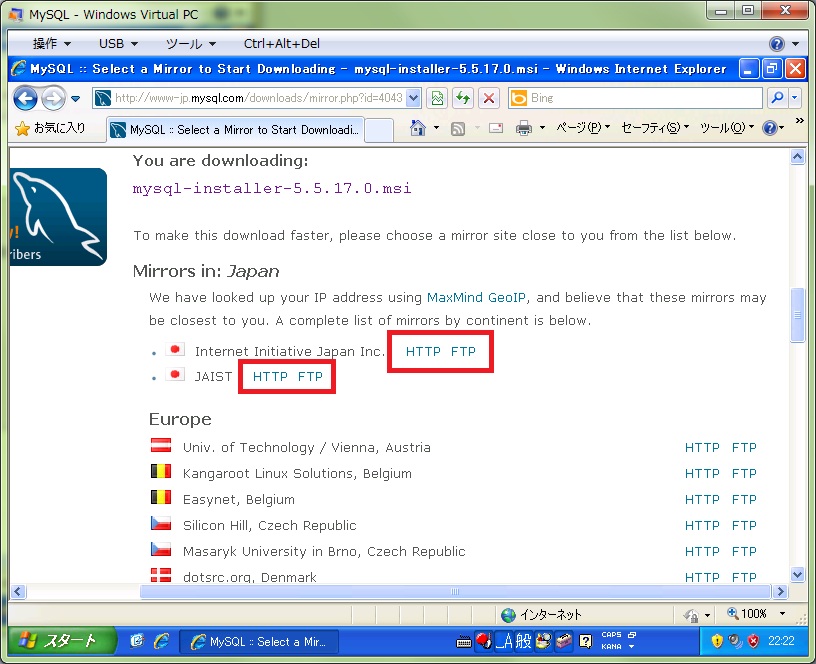Open recent pages dropdown beside Forward arrow
The width and height of the screenshot is (816, 664).
(75, 98)
